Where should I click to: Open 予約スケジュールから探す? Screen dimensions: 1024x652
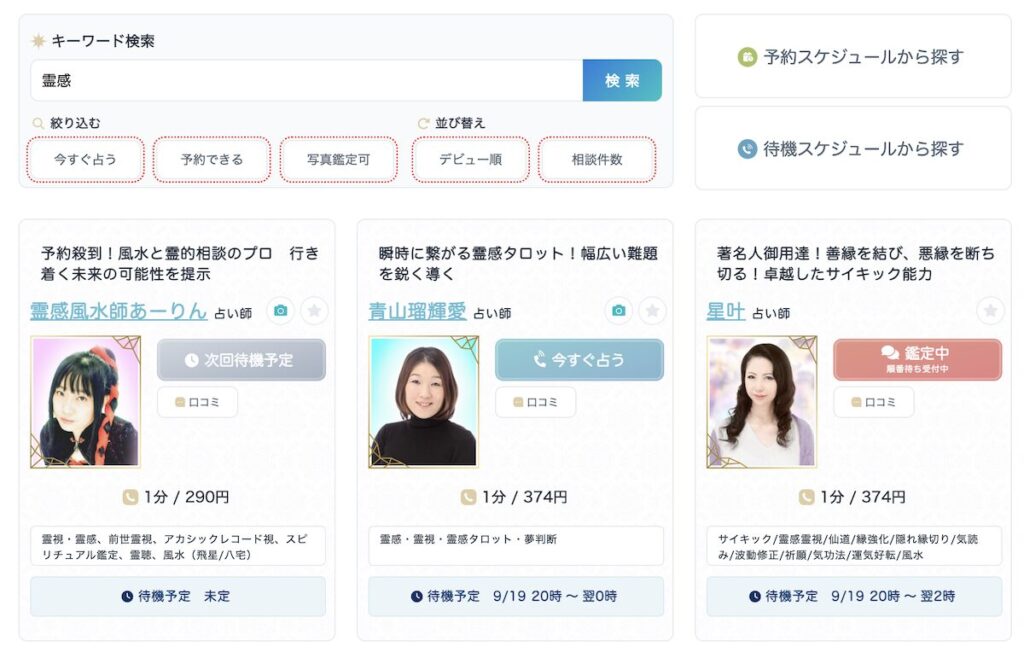pos(853,57)
